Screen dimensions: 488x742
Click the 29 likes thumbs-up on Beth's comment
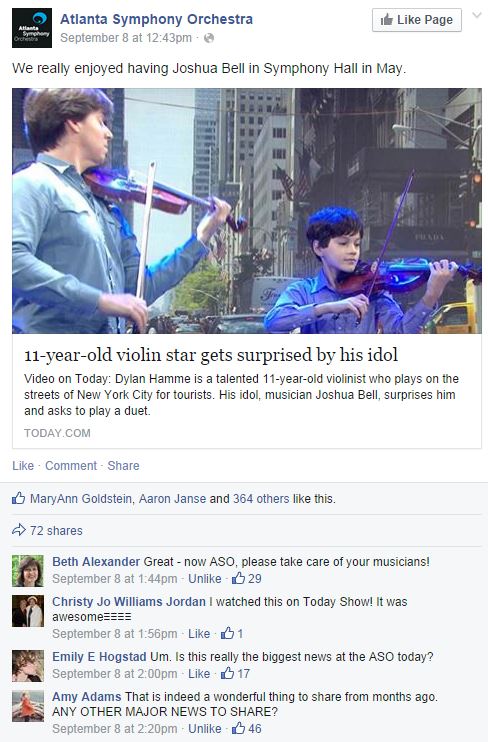[x=238, y=578]
